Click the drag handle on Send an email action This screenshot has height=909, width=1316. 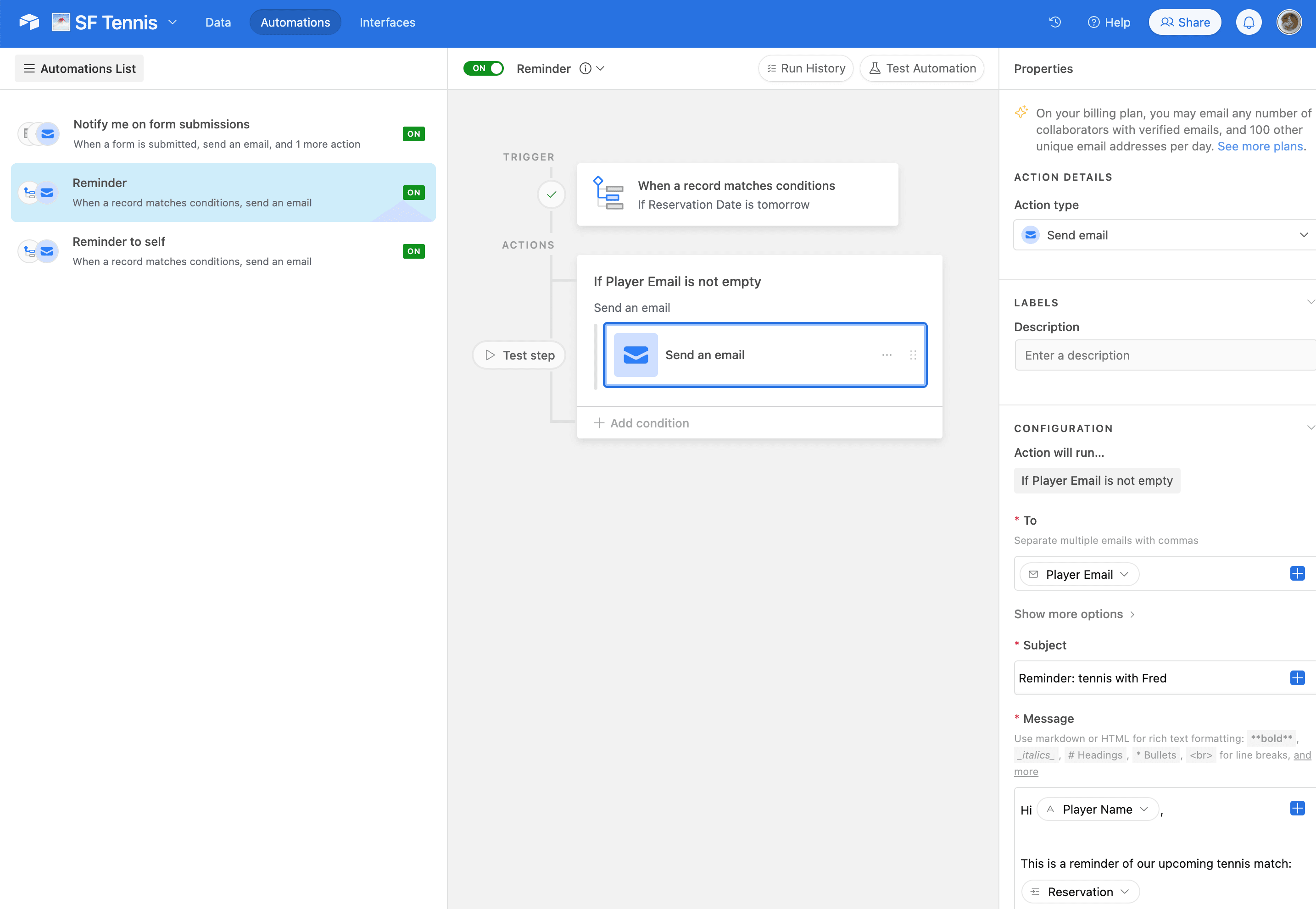[913, 355]
